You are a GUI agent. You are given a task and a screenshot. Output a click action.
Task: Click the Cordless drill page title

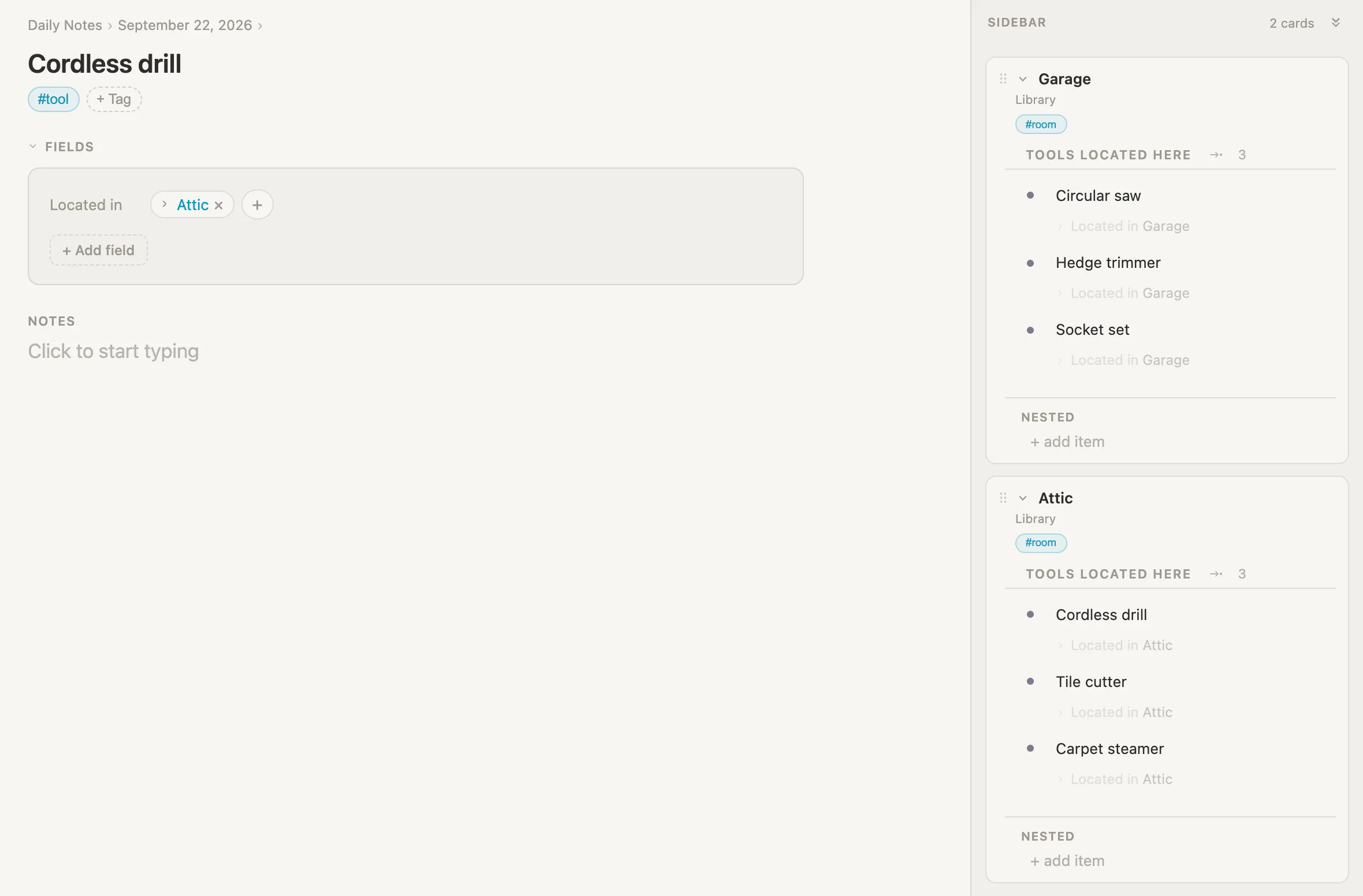105,64
